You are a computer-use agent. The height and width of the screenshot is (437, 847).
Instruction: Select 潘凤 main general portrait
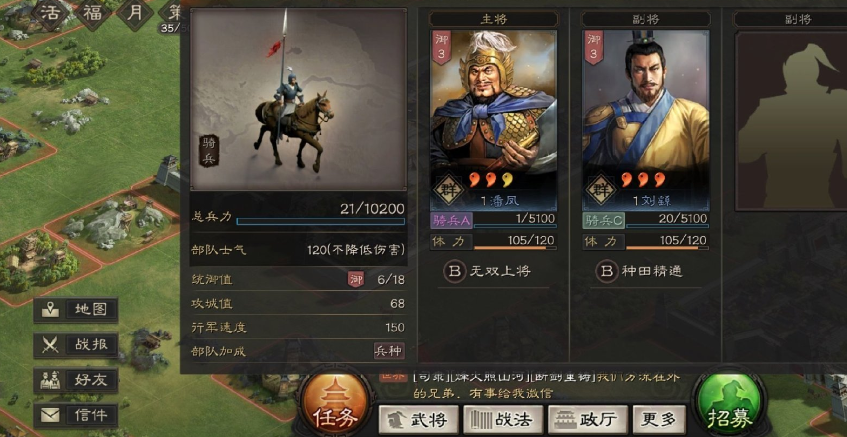(x=493, y=120)
